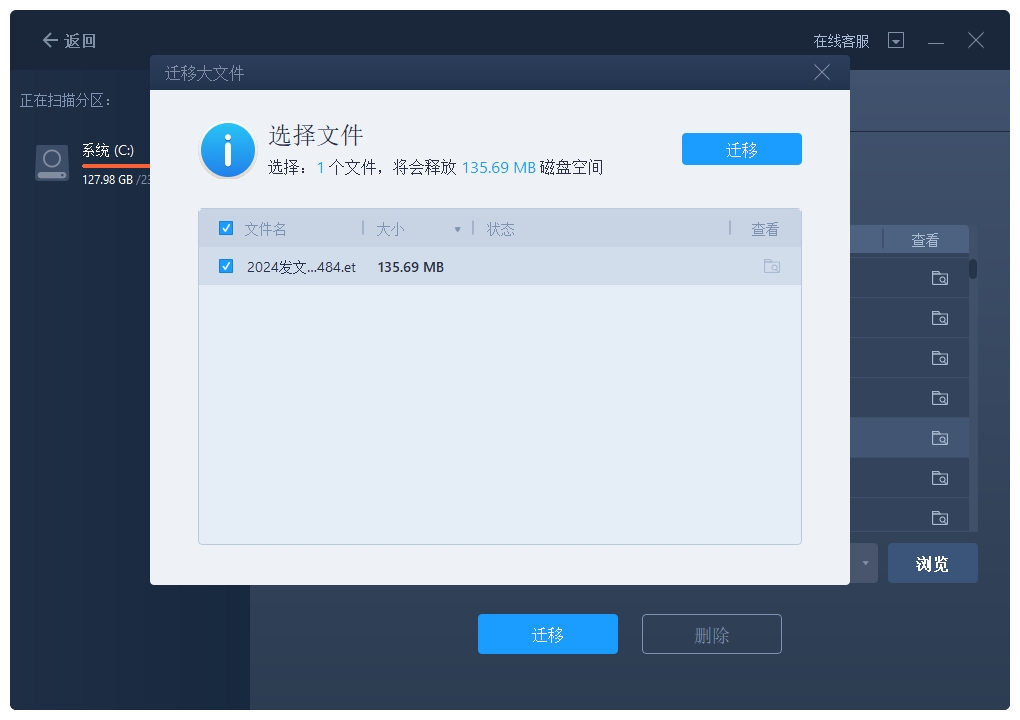Image resolution: width=1020 pixels, height=720 pixels.
Task: Click the 文件名 column header
Action: click(266, 229)
